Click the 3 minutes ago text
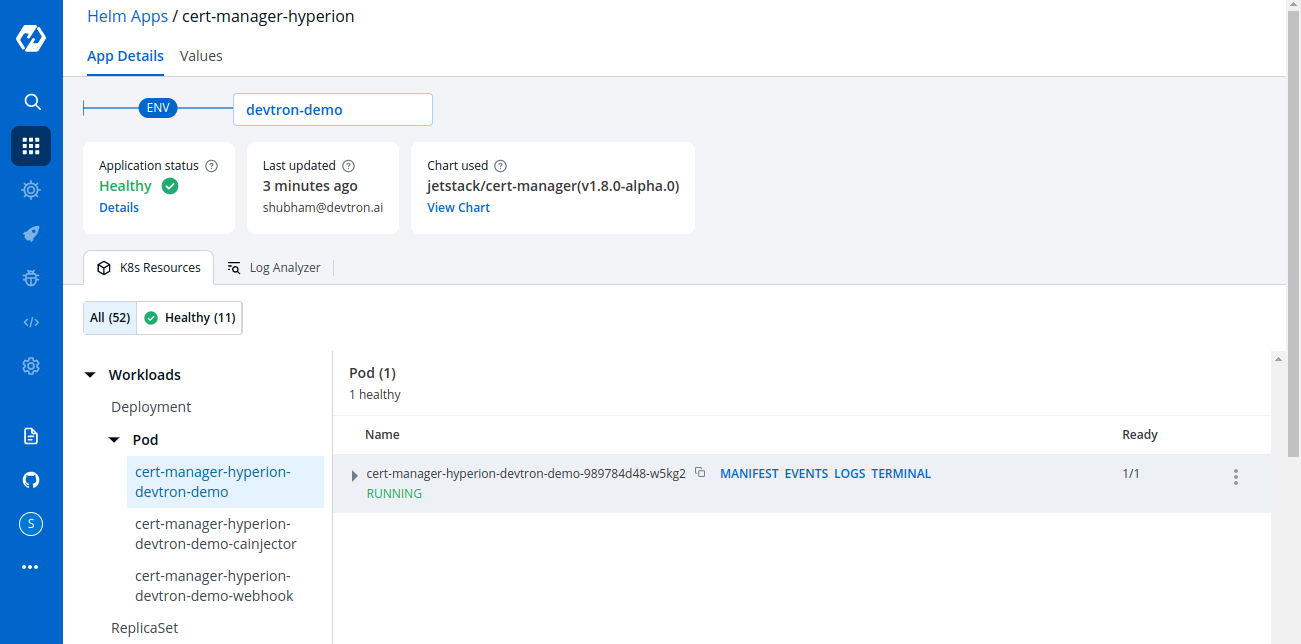This screenshot has width=1301, height=644. [x=310, y=186]
